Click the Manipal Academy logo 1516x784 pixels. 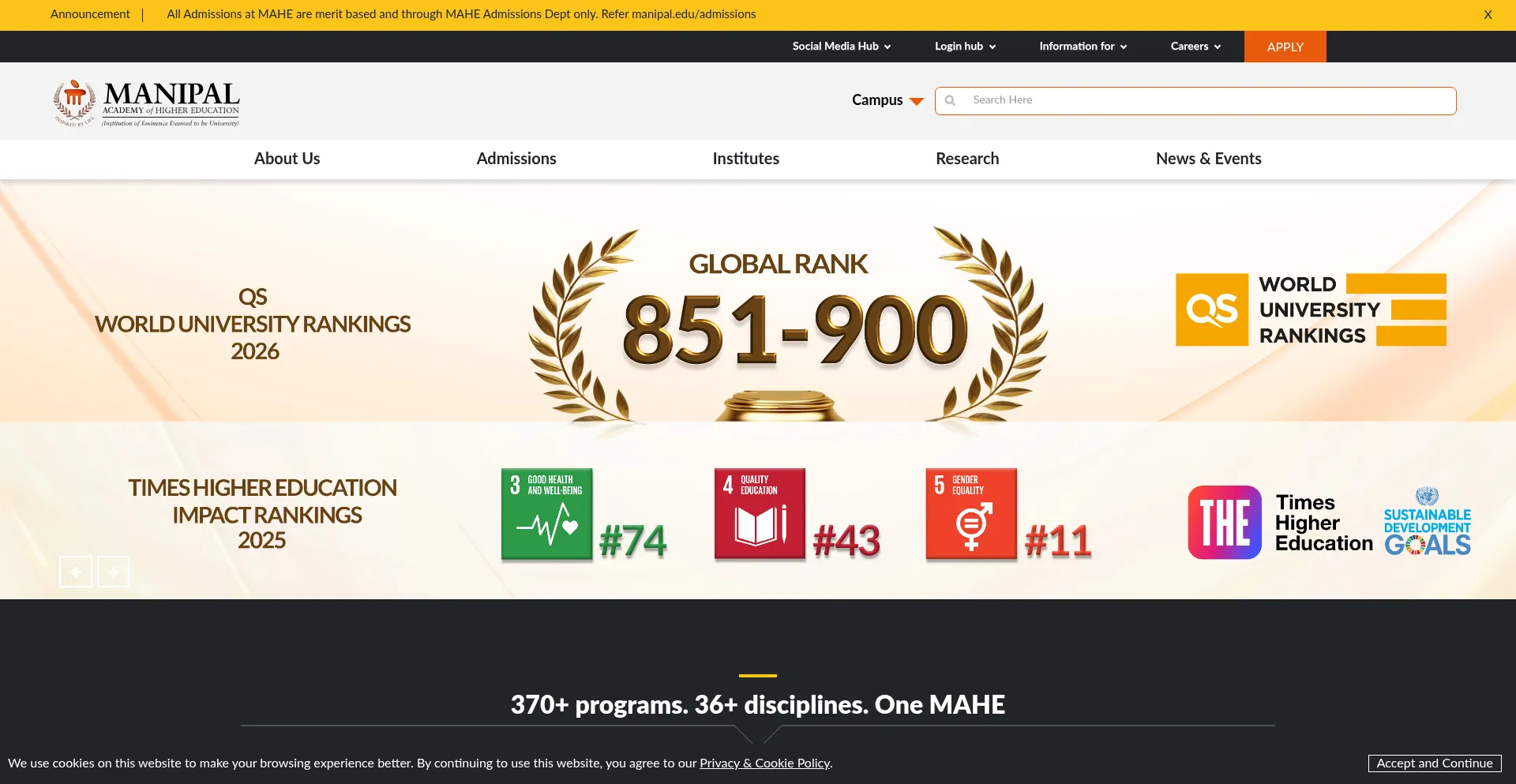147,103
